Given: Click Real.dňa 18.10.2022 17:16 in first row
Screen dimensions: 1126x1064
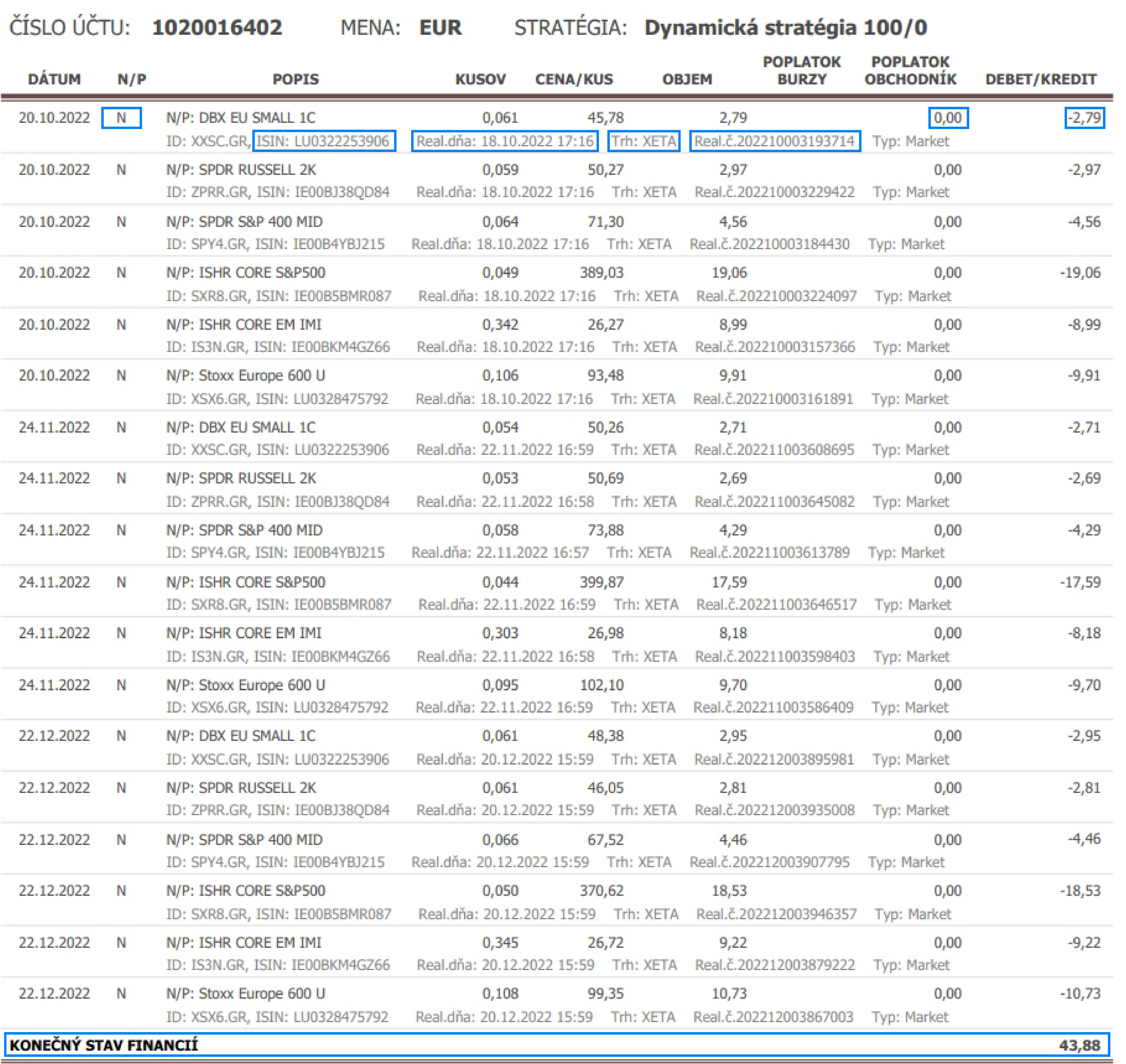Looking at the screenshot, I should coord(505,141).
